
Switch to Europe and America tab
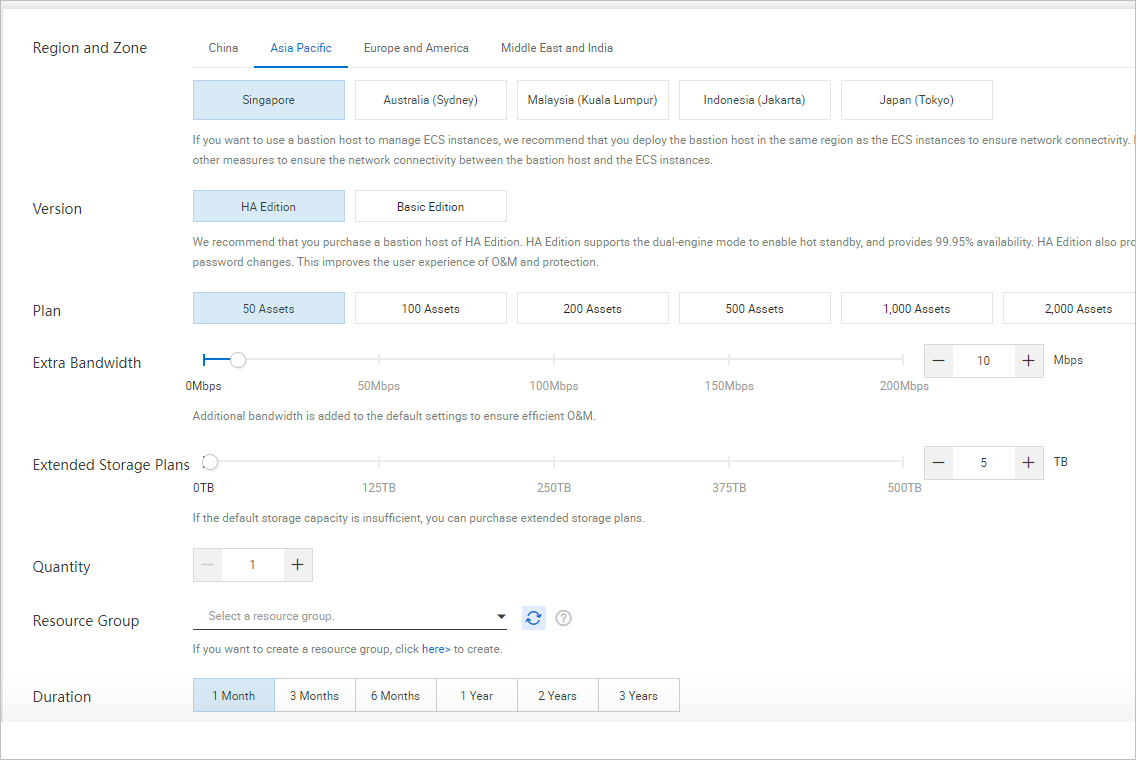[416, 48]
